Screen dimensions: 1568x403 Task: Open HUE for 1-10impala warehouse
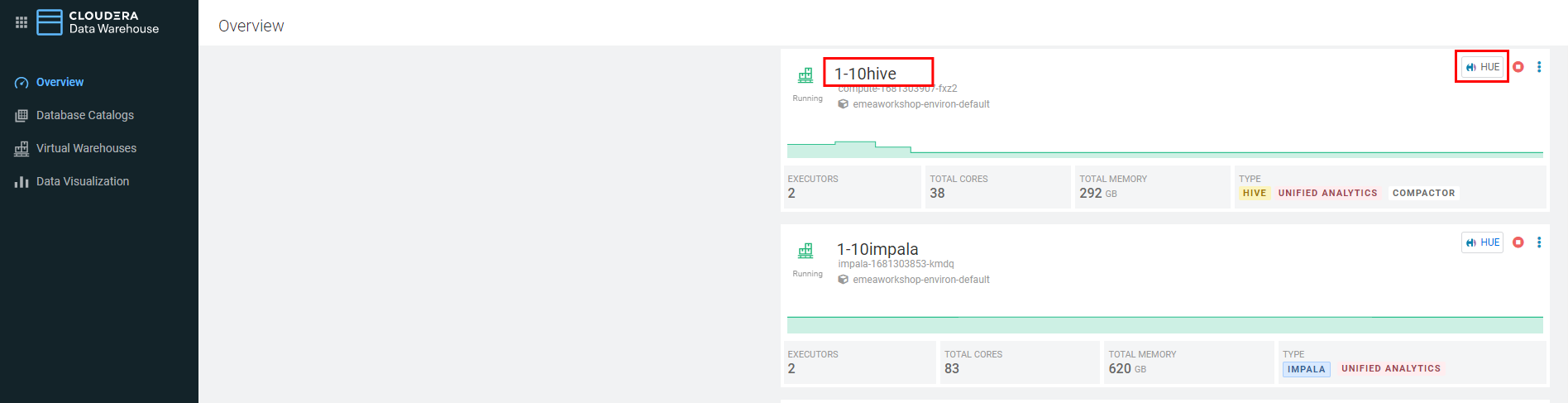point(1482,242)
